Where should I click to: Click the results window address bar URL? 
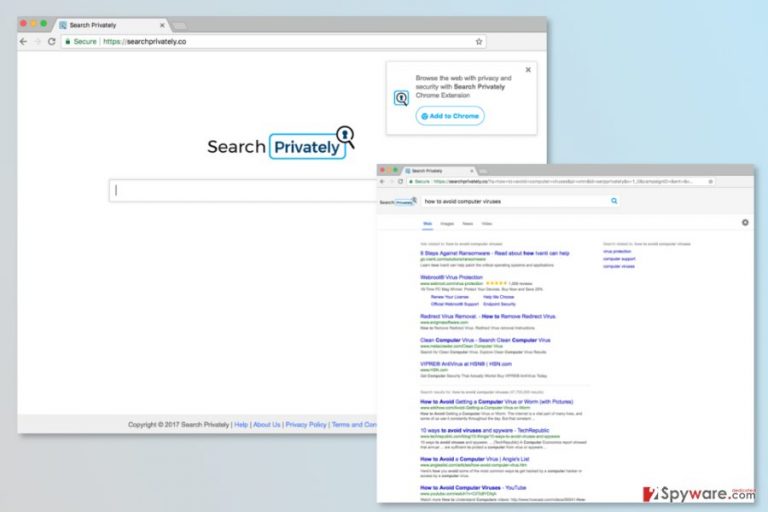[563, 181]
